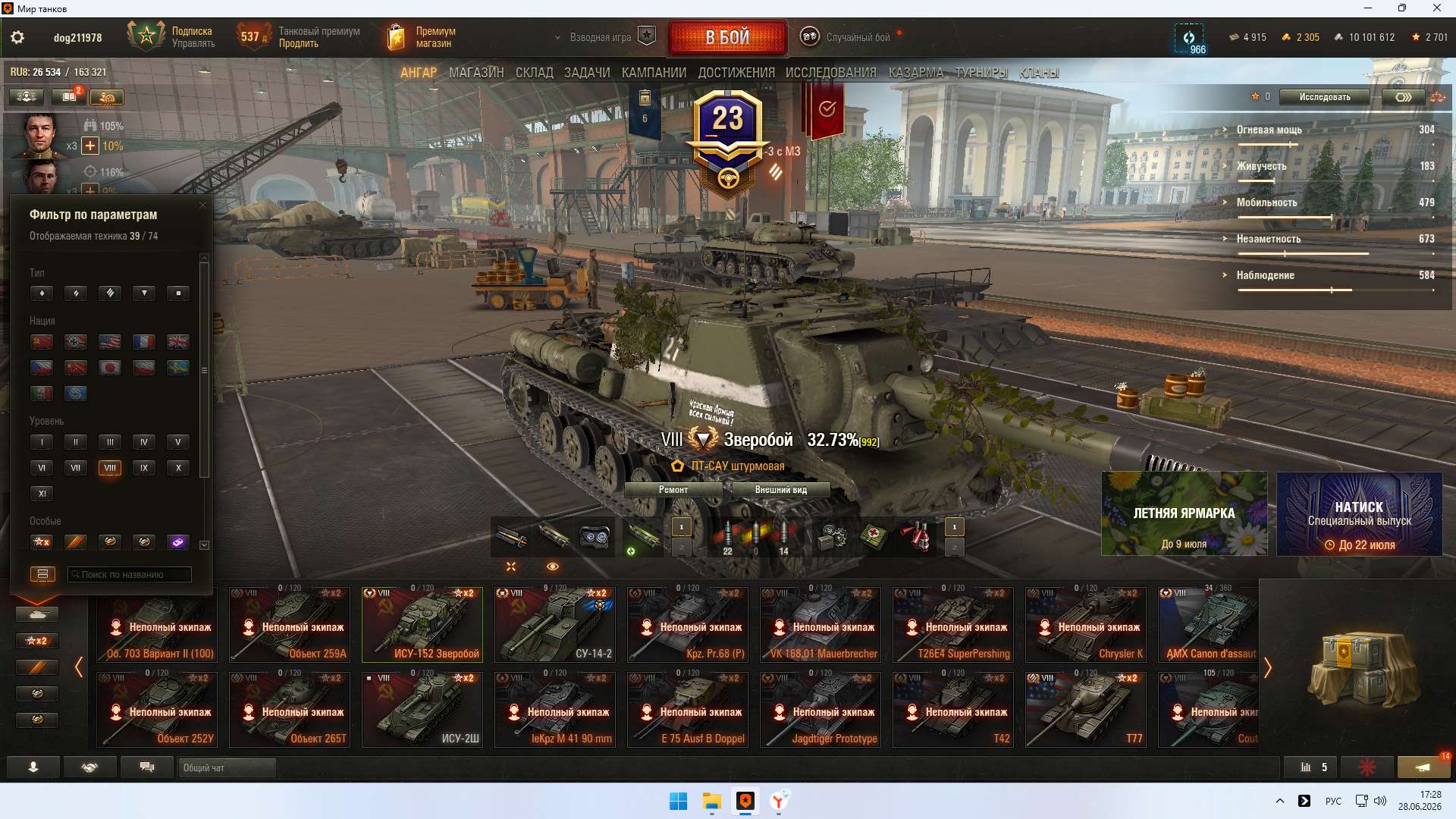Viewport: 1456px width, 819px height.
Task: Disable the tier VIII level filter
Action: [x=110, y=468]
